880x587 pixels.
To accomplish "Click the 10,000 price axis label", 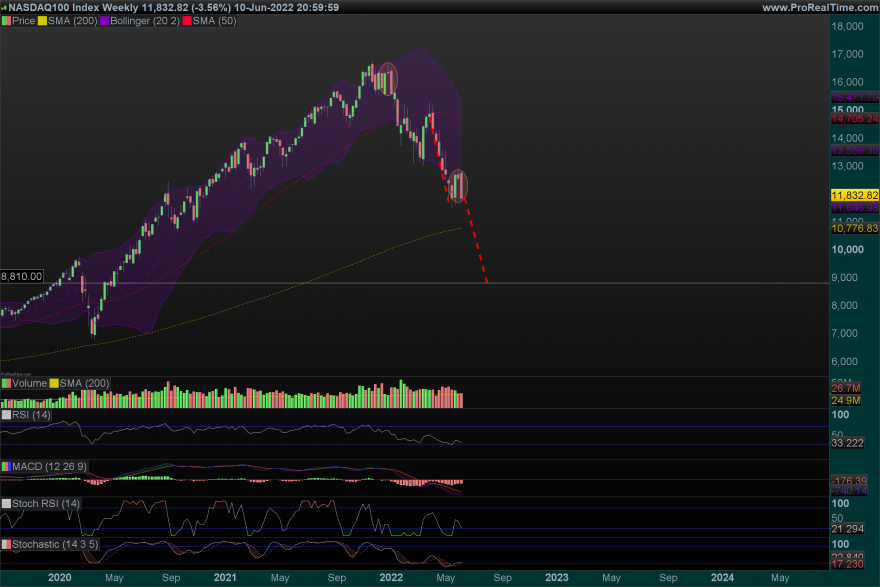I will point(847,250).
